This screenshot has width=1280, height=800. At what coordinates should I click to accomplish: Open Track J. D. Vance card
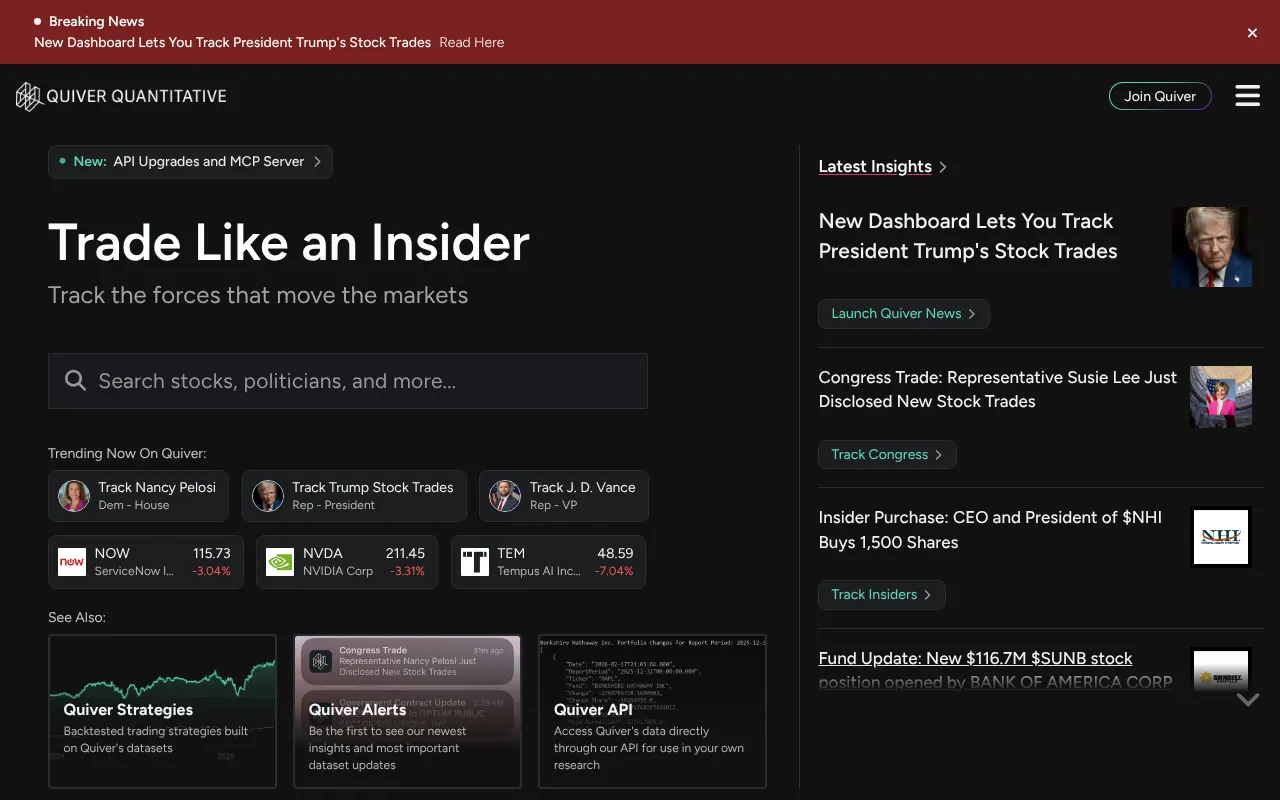564,496
